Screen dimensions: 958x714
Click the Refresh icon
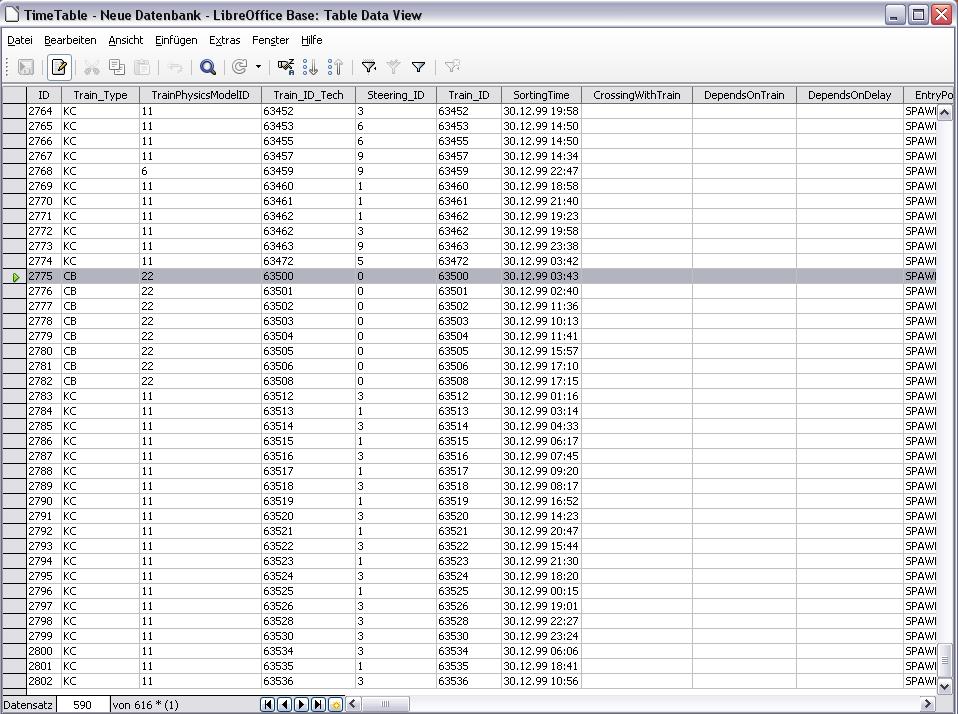point(240,67)
